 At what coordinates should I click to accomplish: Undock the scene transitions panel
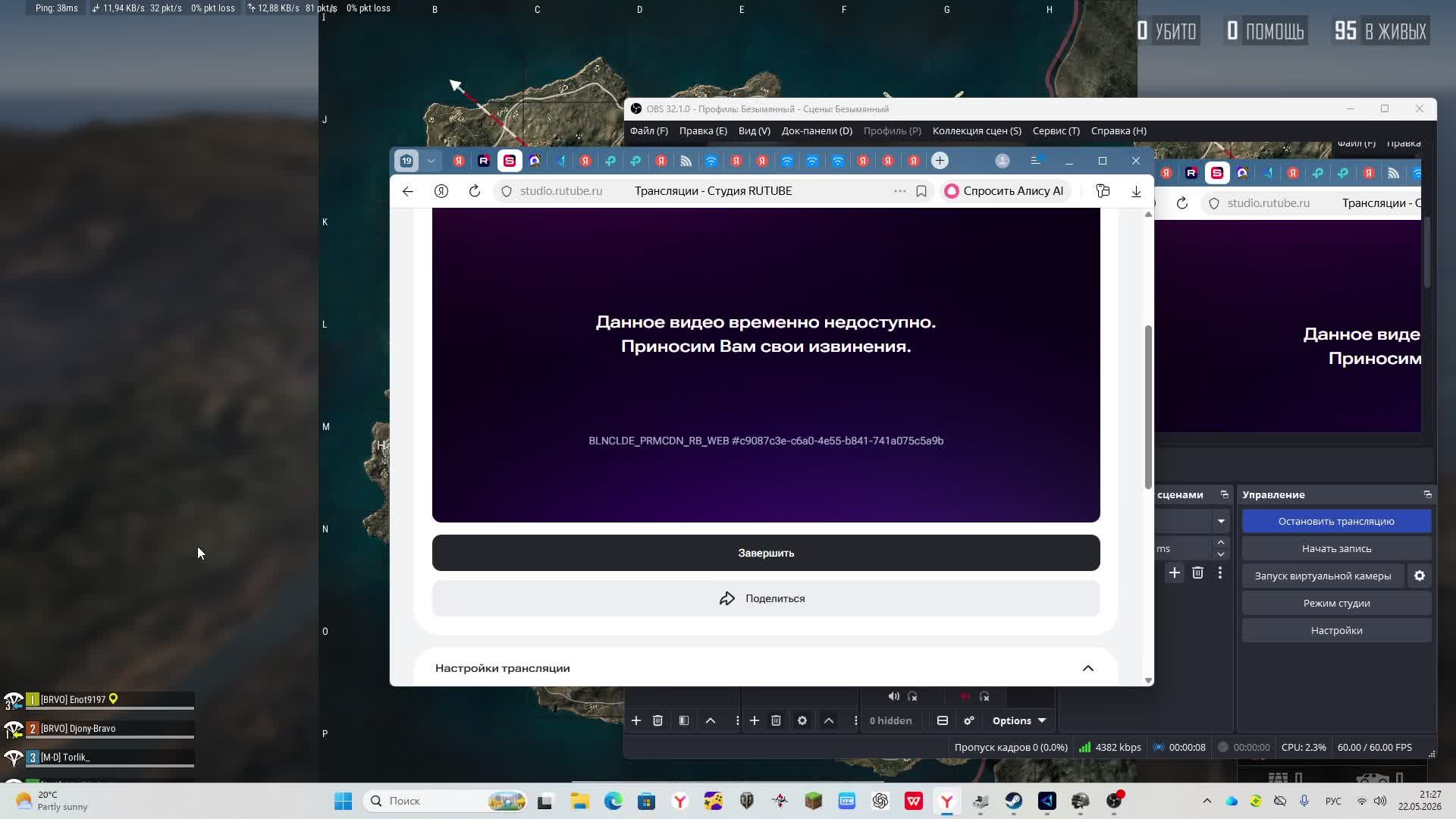pos(1224,494)
